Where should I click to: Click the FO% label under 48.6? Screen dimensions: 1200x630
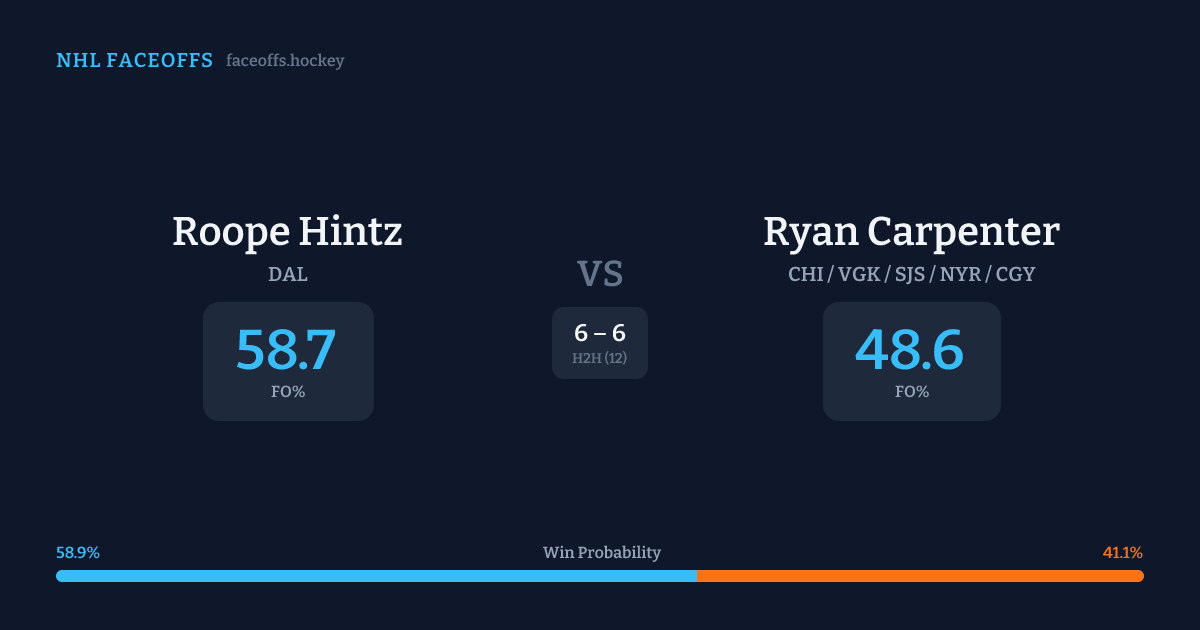912,392
